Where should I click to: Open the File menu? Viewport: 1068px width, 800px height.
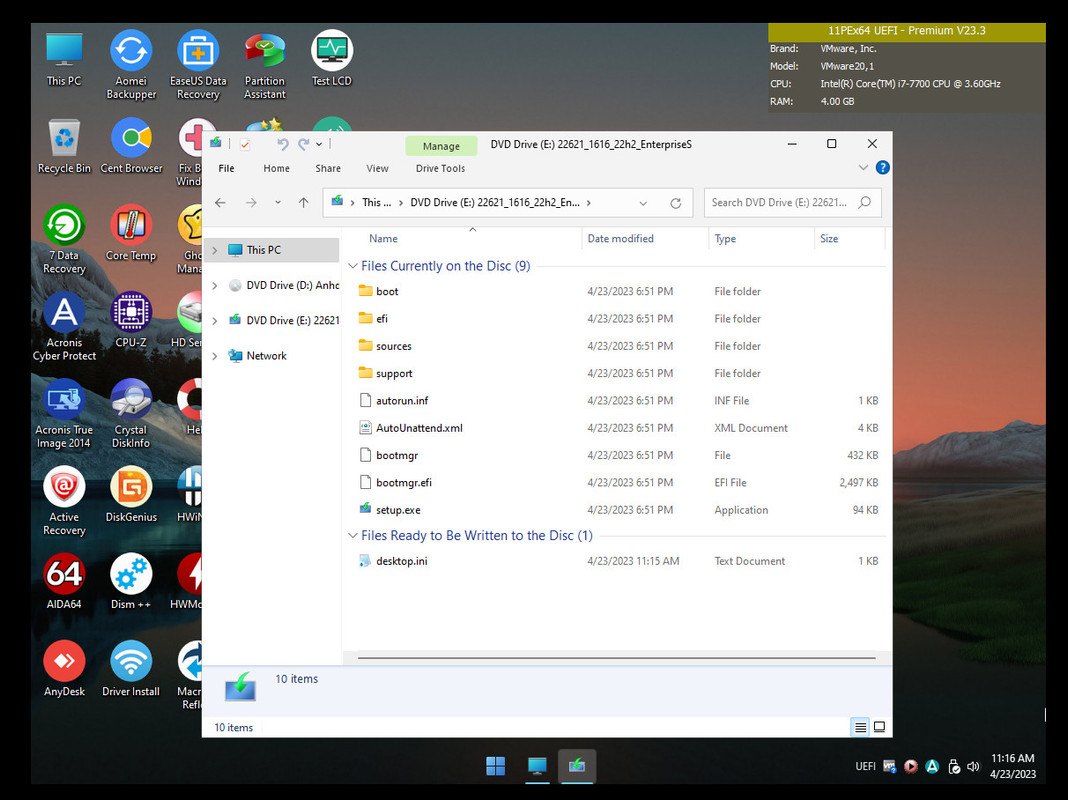click(226, 168)
